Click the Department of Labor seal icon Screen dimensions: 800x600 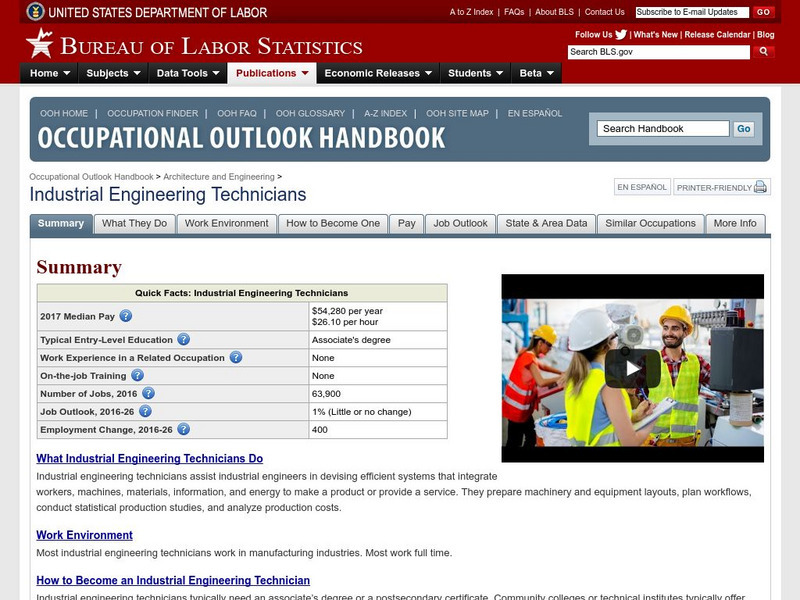[35, 11]
